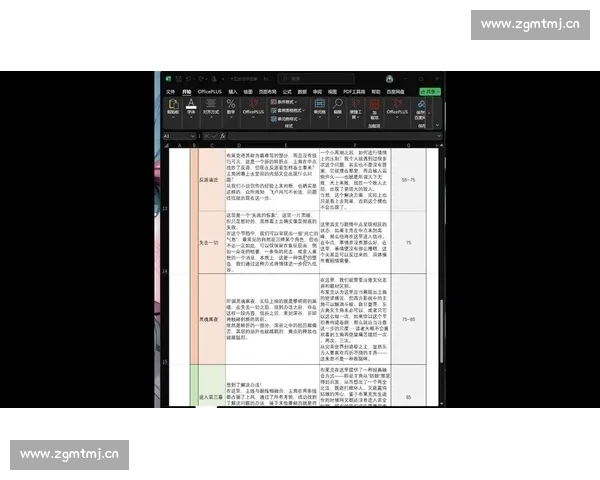Switch to the PDF工具箱 tab
600x480 pixels.
[356, 90]
